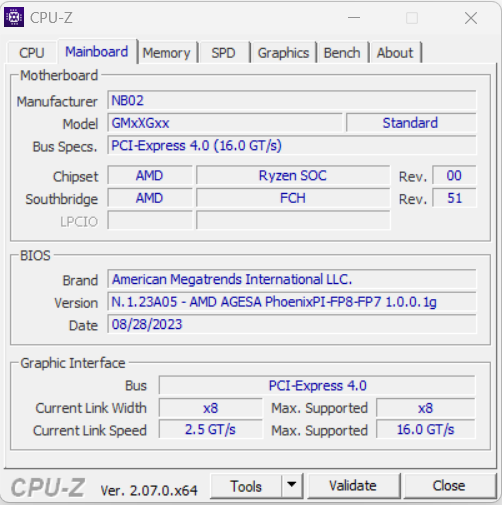Click the Max. Supported link width x8 value
This screenshot has width=502, height=505.
[x=426, y=408]
